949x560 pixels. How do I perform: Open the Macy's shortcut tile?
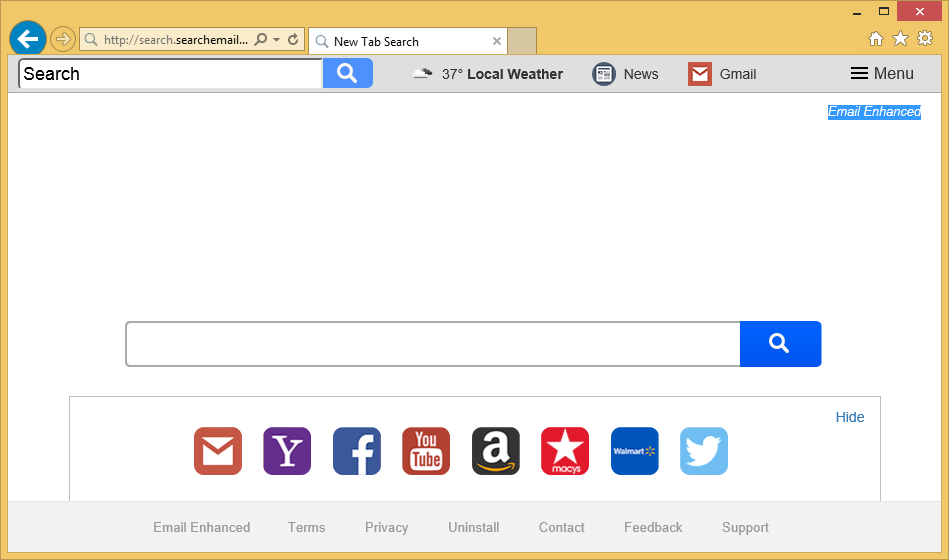[565, 451]
